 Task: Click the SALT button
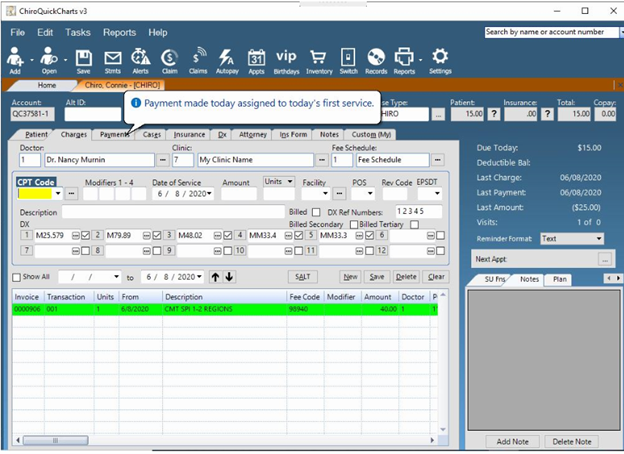[302, 277]
